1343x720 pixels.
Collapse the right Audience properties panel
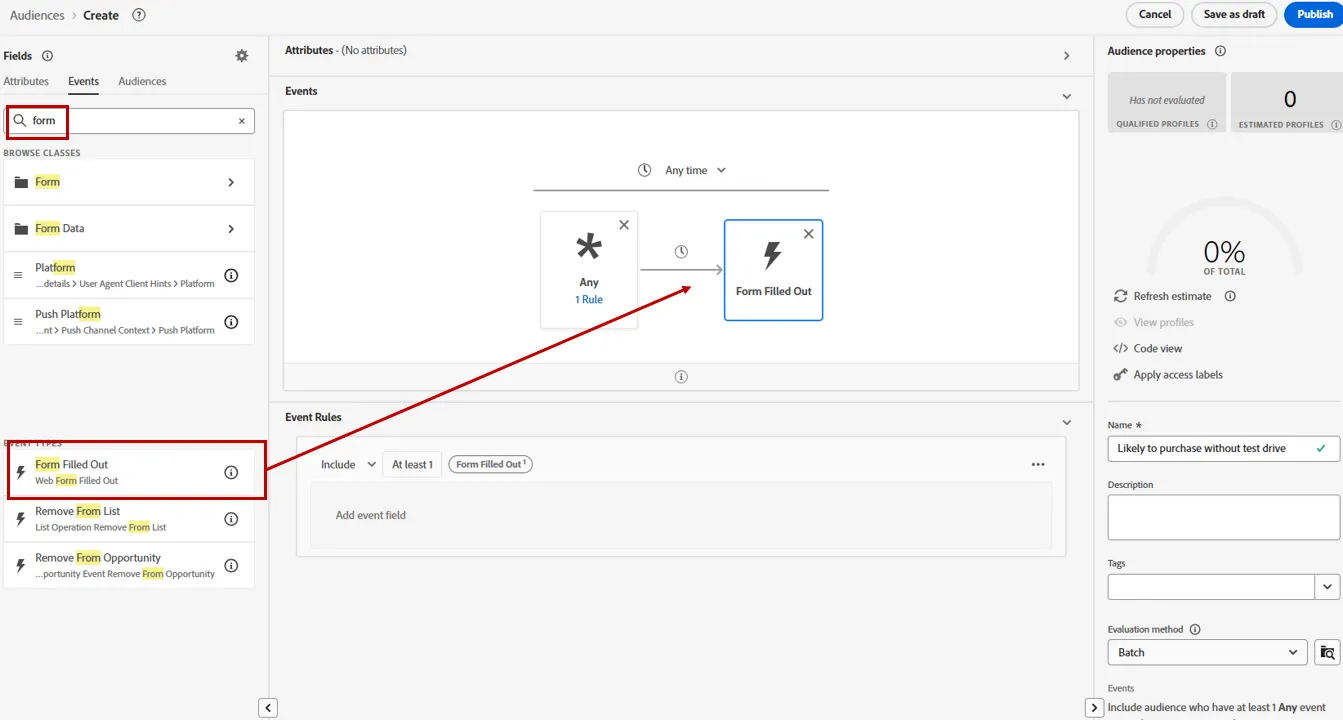pyautogui.click(x=1095, y=708)
